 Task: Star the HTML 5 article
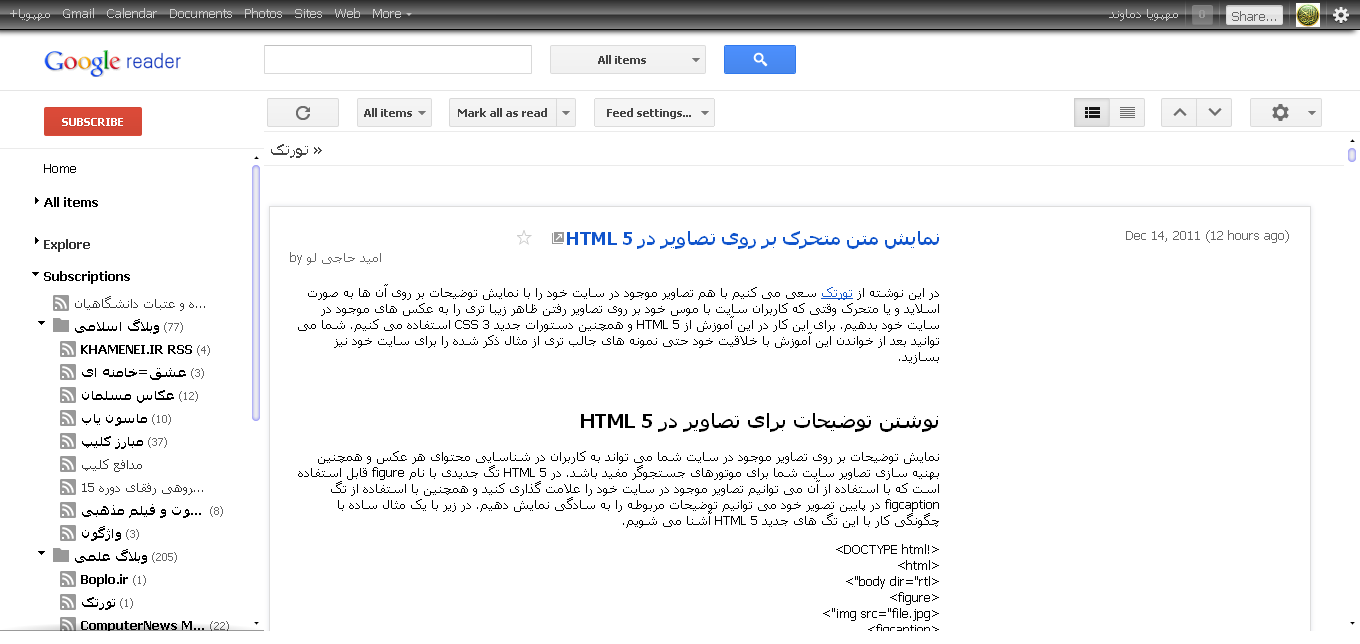coord(524,238)
